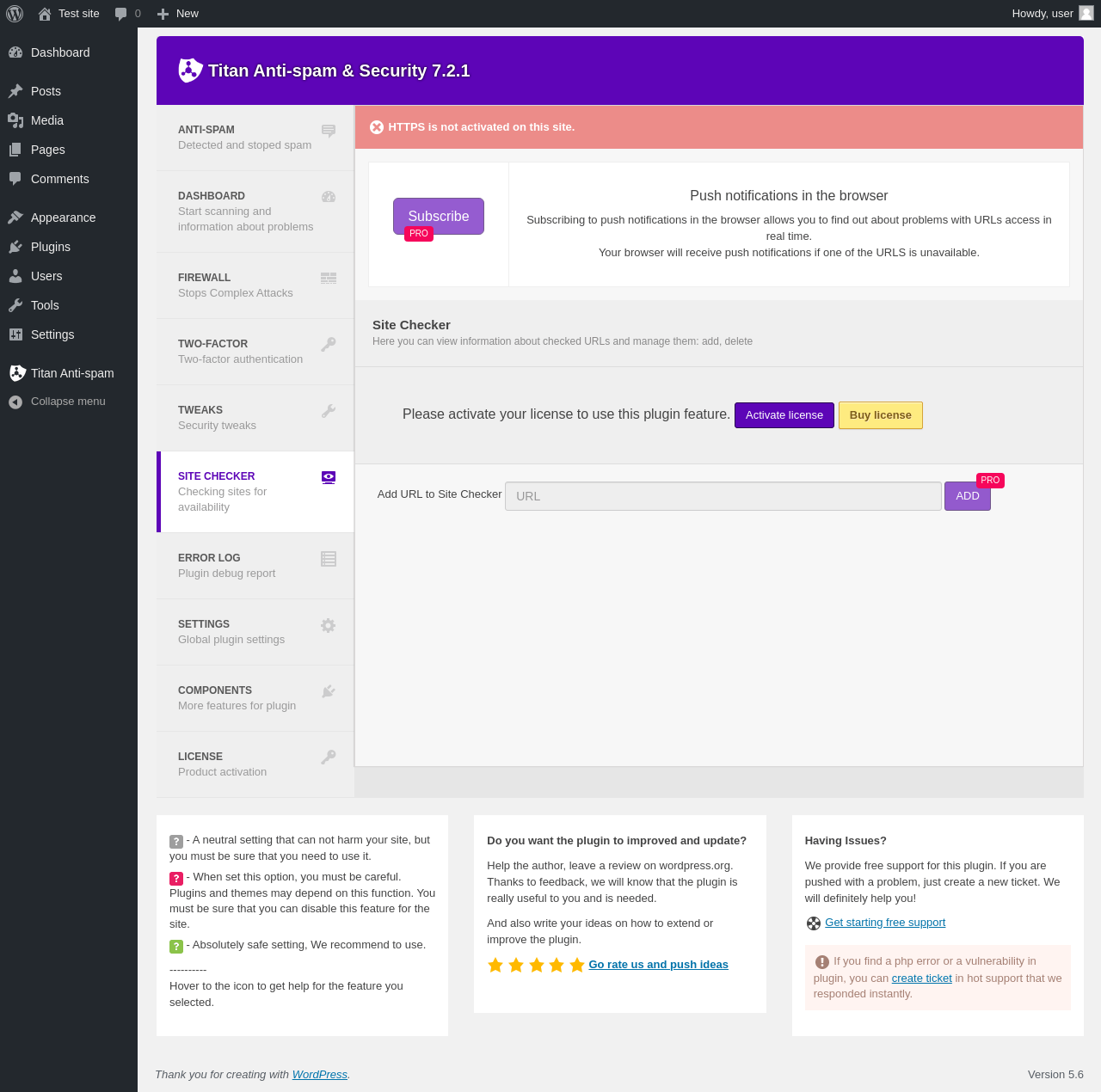The height and width of the screenshot is (1092, 1101).
Task: Select the Site Checker tab
Action: coord(255,492)
